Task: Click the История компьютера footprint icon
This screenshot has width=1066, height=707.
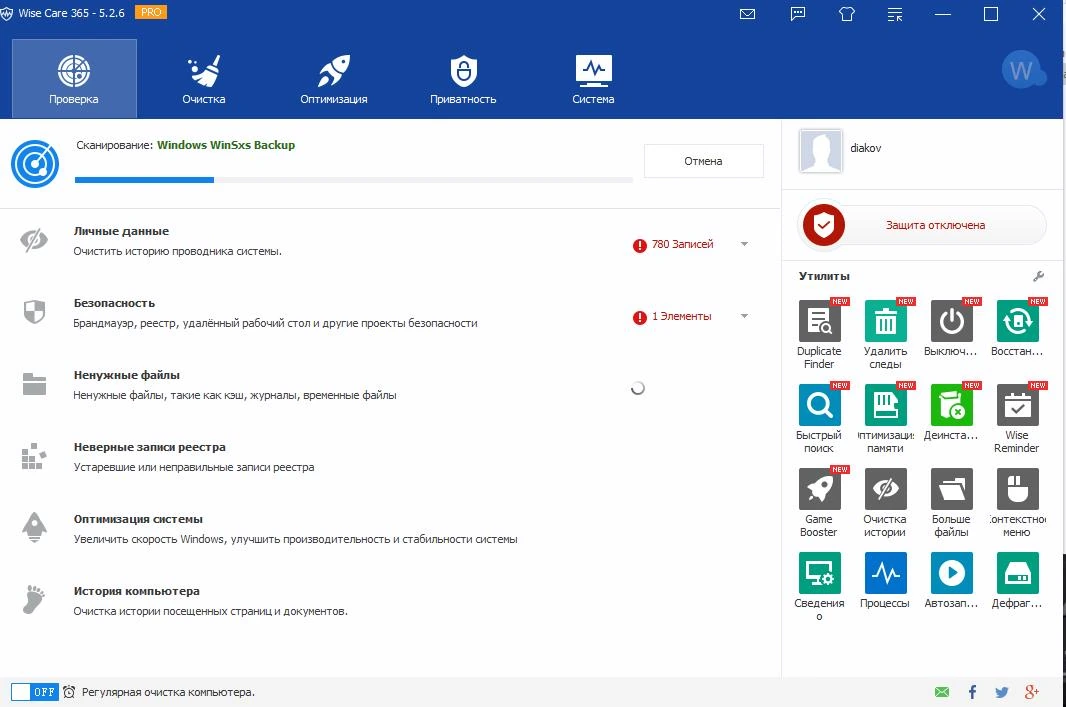Action: coord(34,600)
